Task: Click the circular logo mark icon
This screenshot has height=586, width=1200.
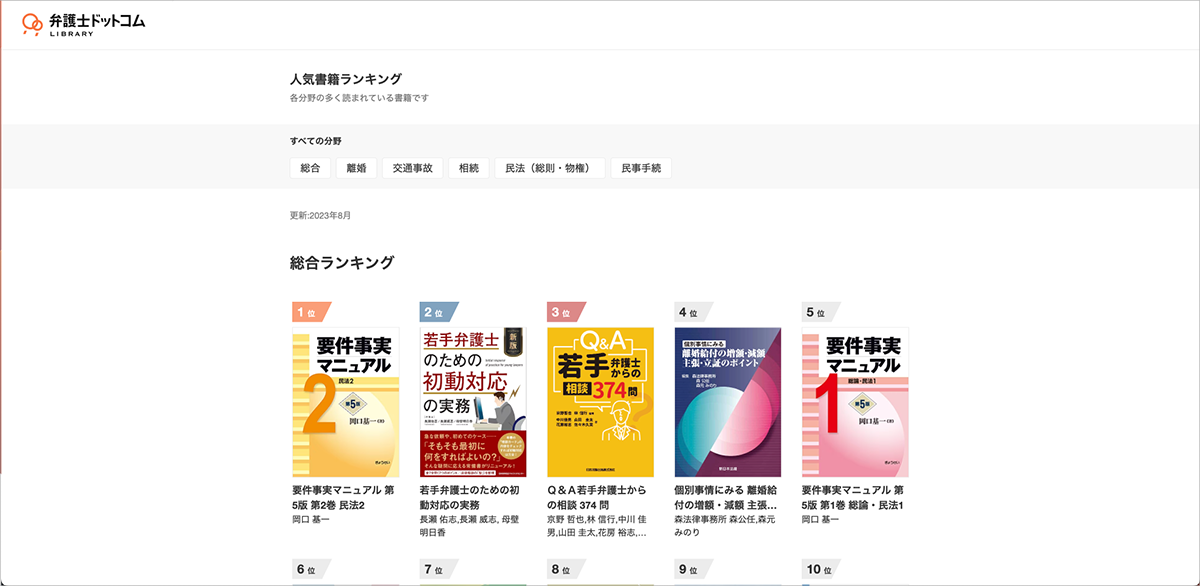Action: coord(33,22)
